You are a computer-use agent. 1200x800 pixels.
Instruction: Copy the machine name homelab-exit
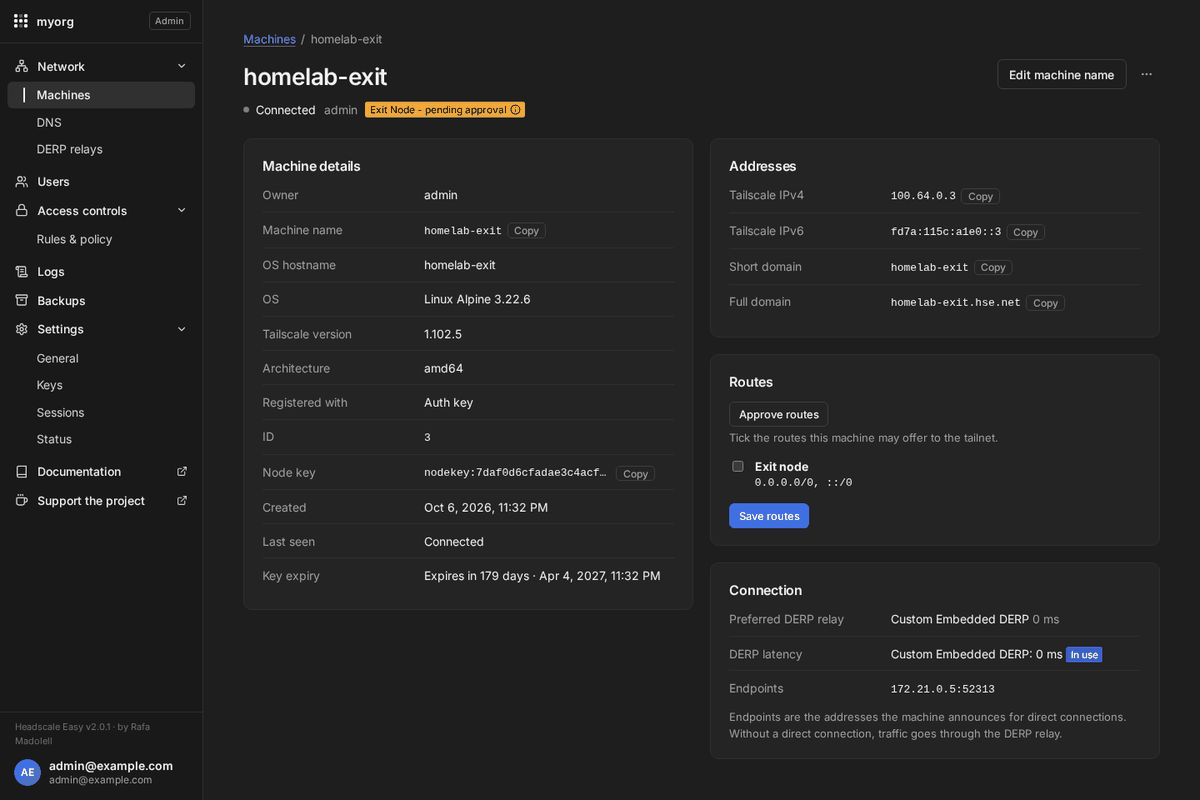(x=527, y=231)
